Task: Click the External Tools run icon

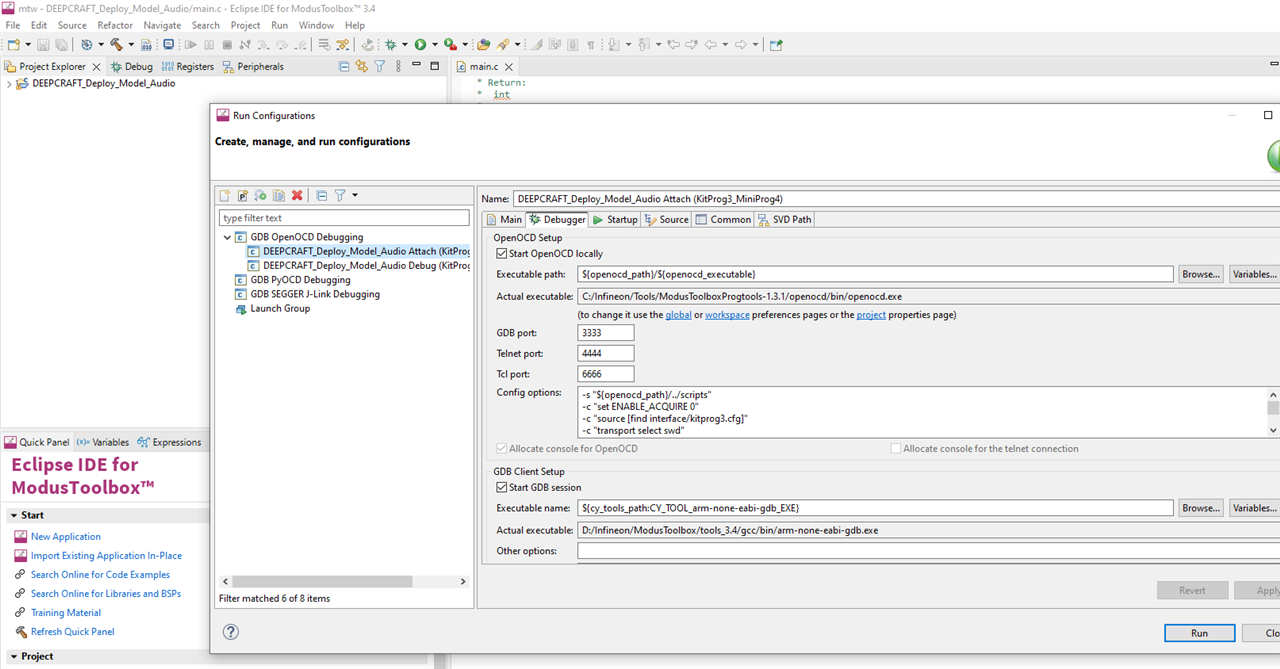Action: (450, 44)
